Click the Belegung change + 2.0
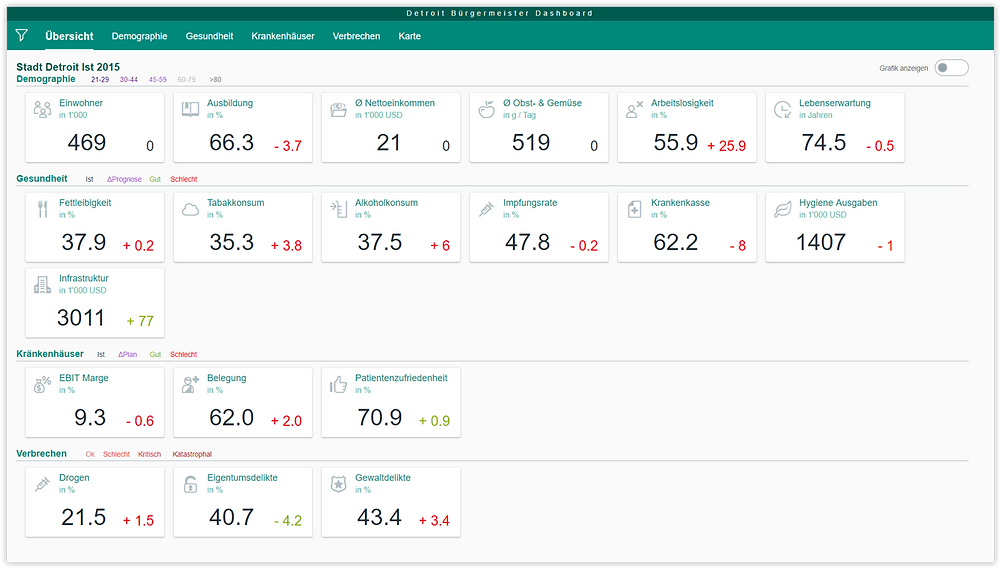 [x=286, y=421]
